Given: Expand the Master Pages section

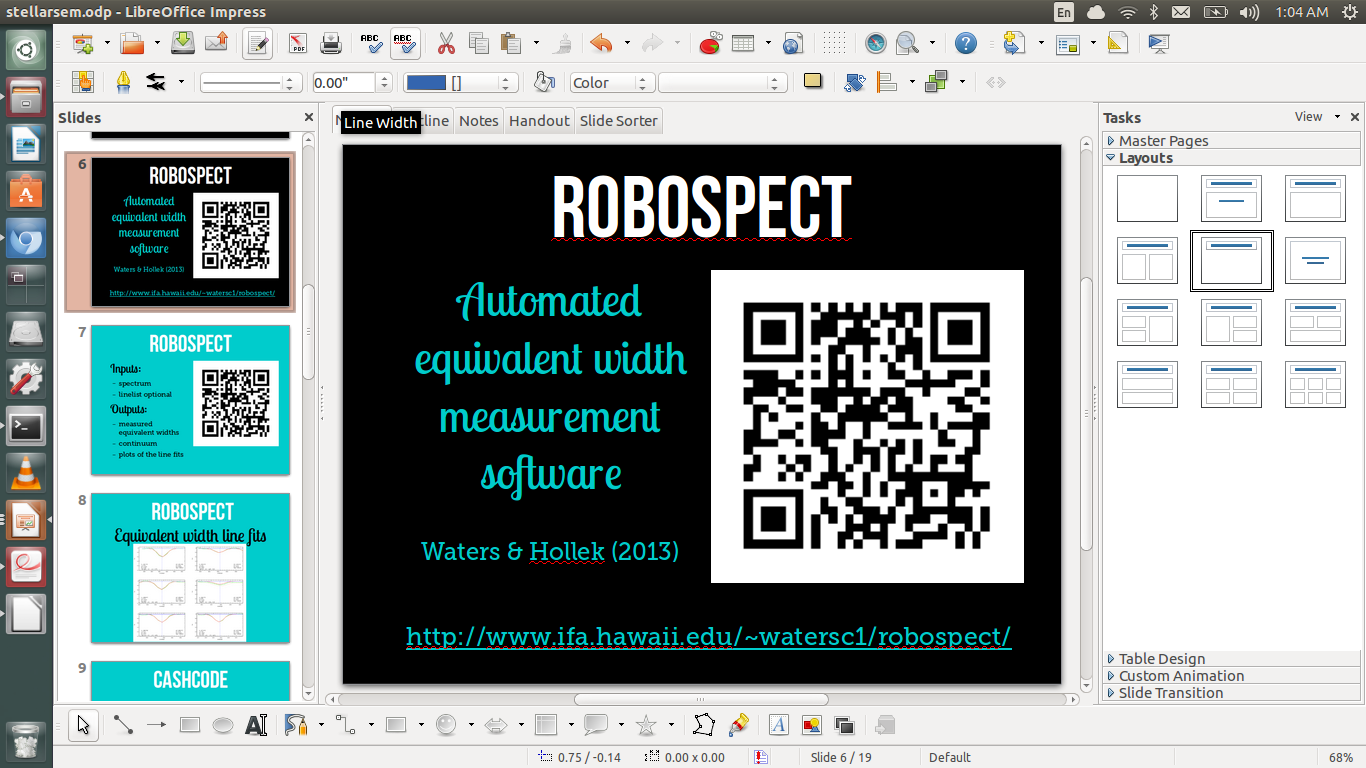Looking at the screenshot, I should [x=1231, y=141].
